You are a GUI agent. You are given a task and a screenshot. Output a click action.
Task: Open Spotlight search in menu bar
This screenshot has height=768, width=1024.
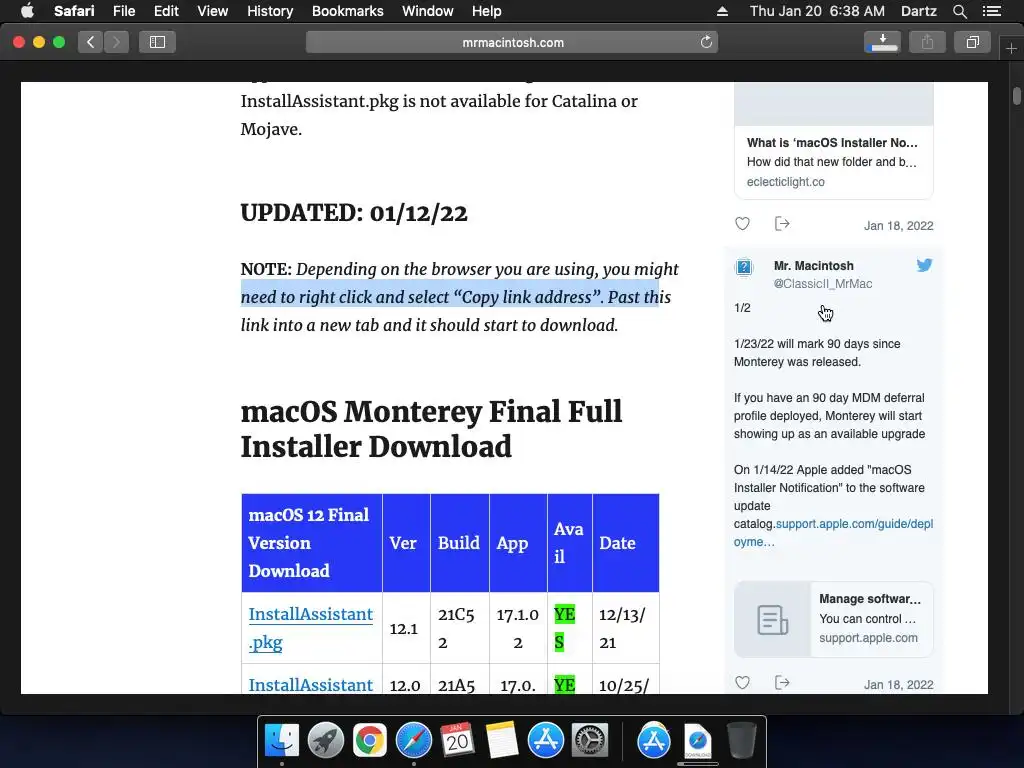[x=959, y=11]
